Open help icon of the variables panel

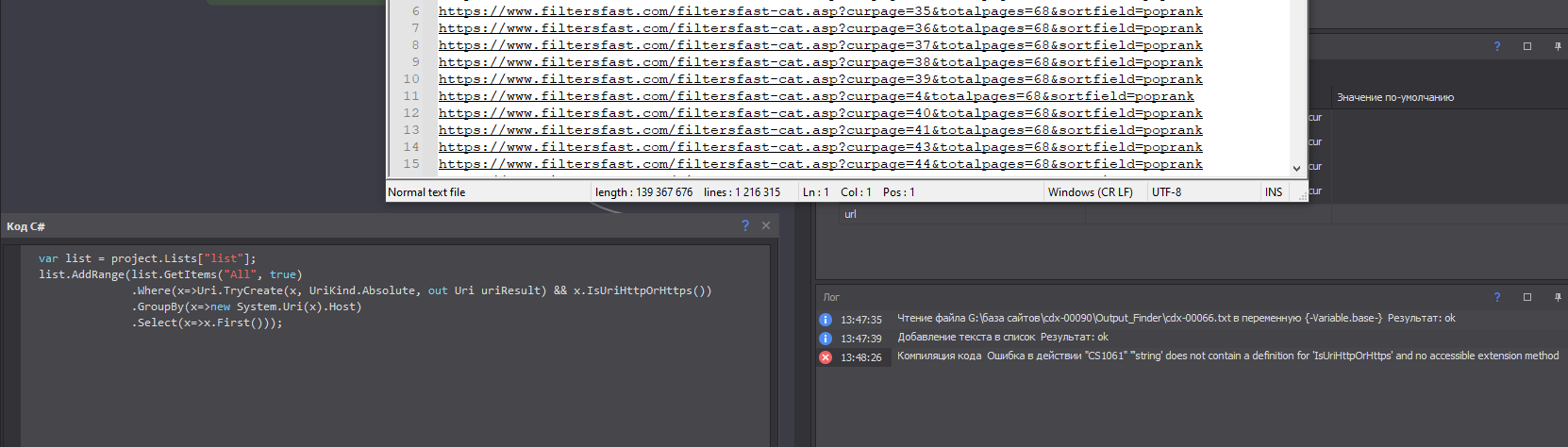click(1496, 46)
